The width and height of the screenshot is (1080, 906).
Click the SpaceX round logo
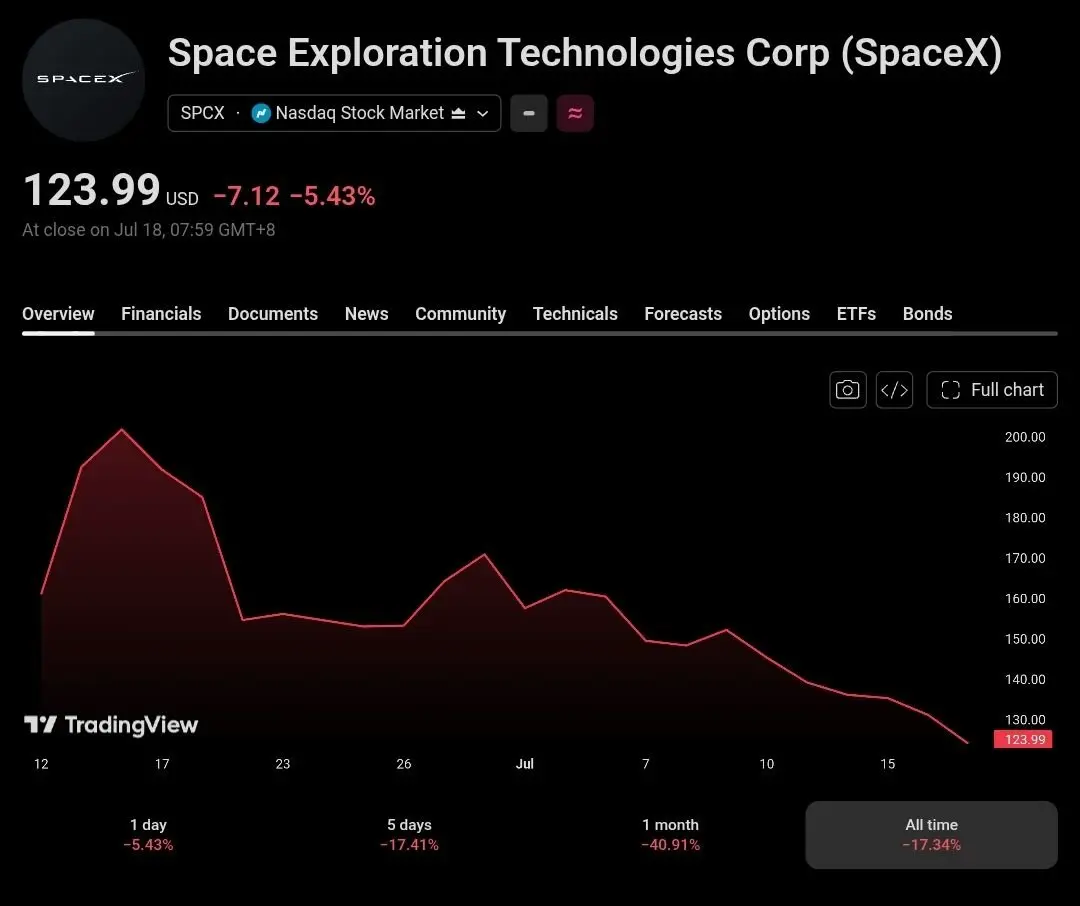coord(83,80)
